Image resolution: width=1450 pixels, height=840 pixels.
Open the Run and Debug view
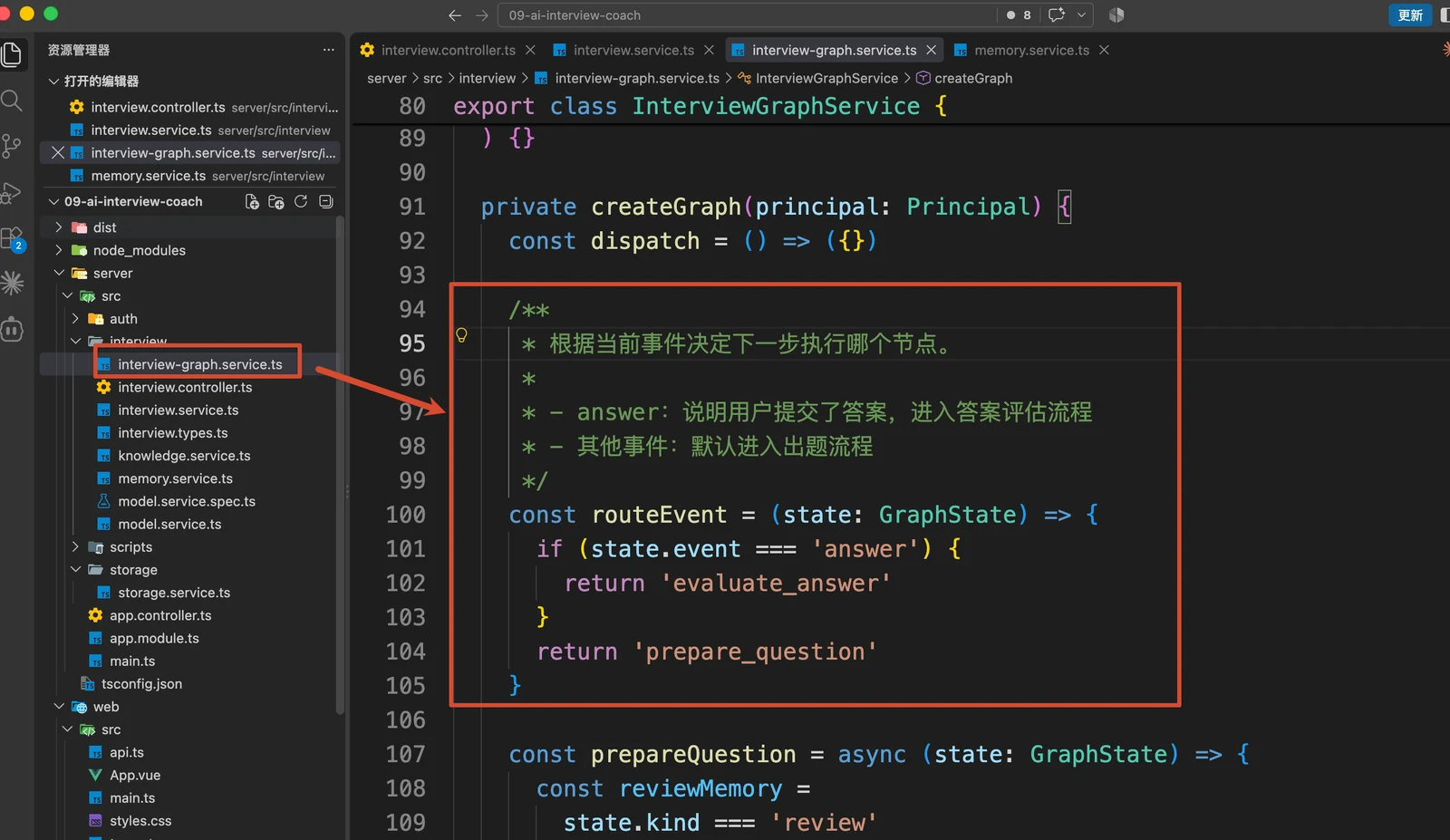pos(12,192)
